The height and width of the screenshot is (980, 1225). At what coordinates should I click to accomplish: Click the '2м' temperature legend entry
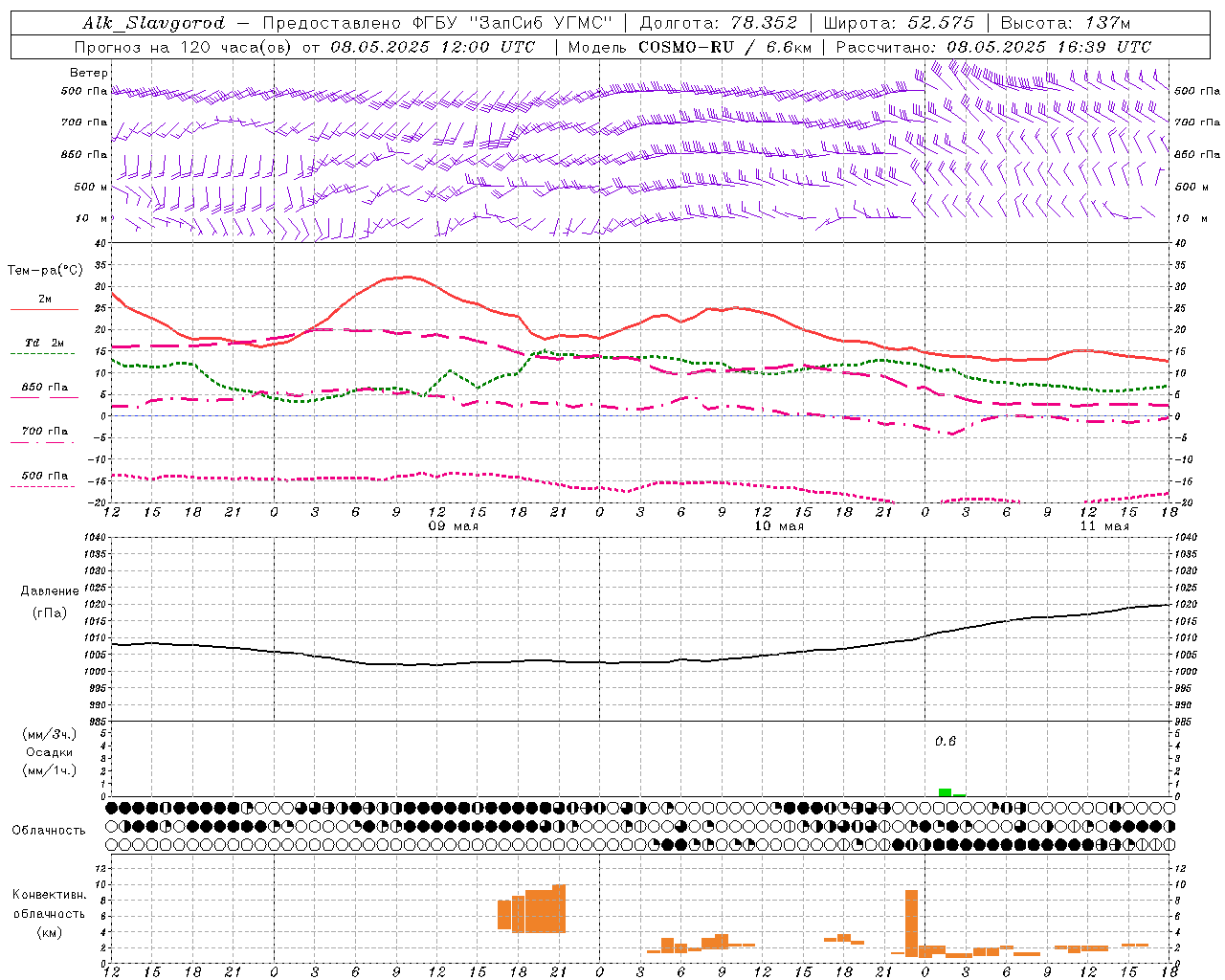[45, 300]
